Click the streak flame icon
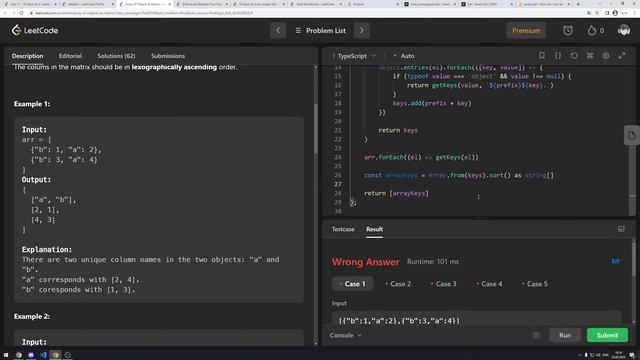The width and height of the screenshot is (640, 360). point(591,31)
